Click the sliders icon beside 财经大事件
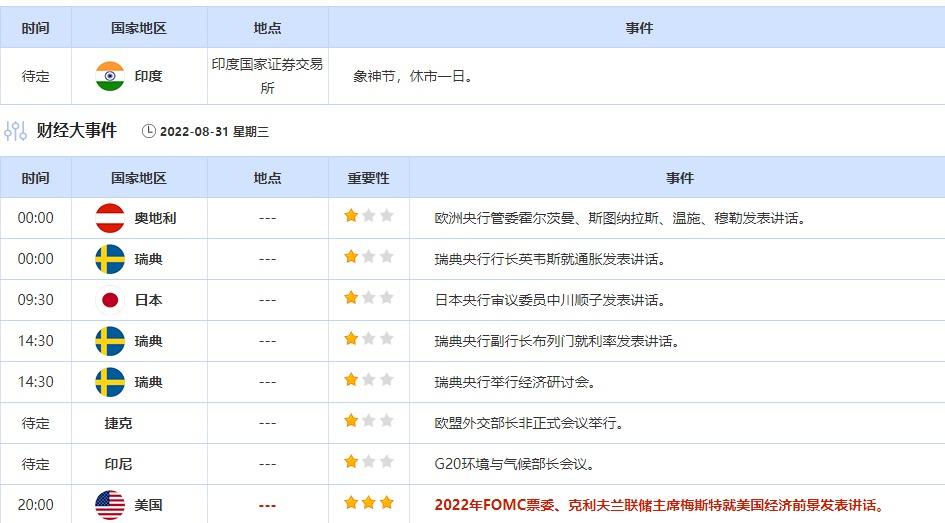The image size is (945, 523). pyautogui.click(x=16, y=131)
